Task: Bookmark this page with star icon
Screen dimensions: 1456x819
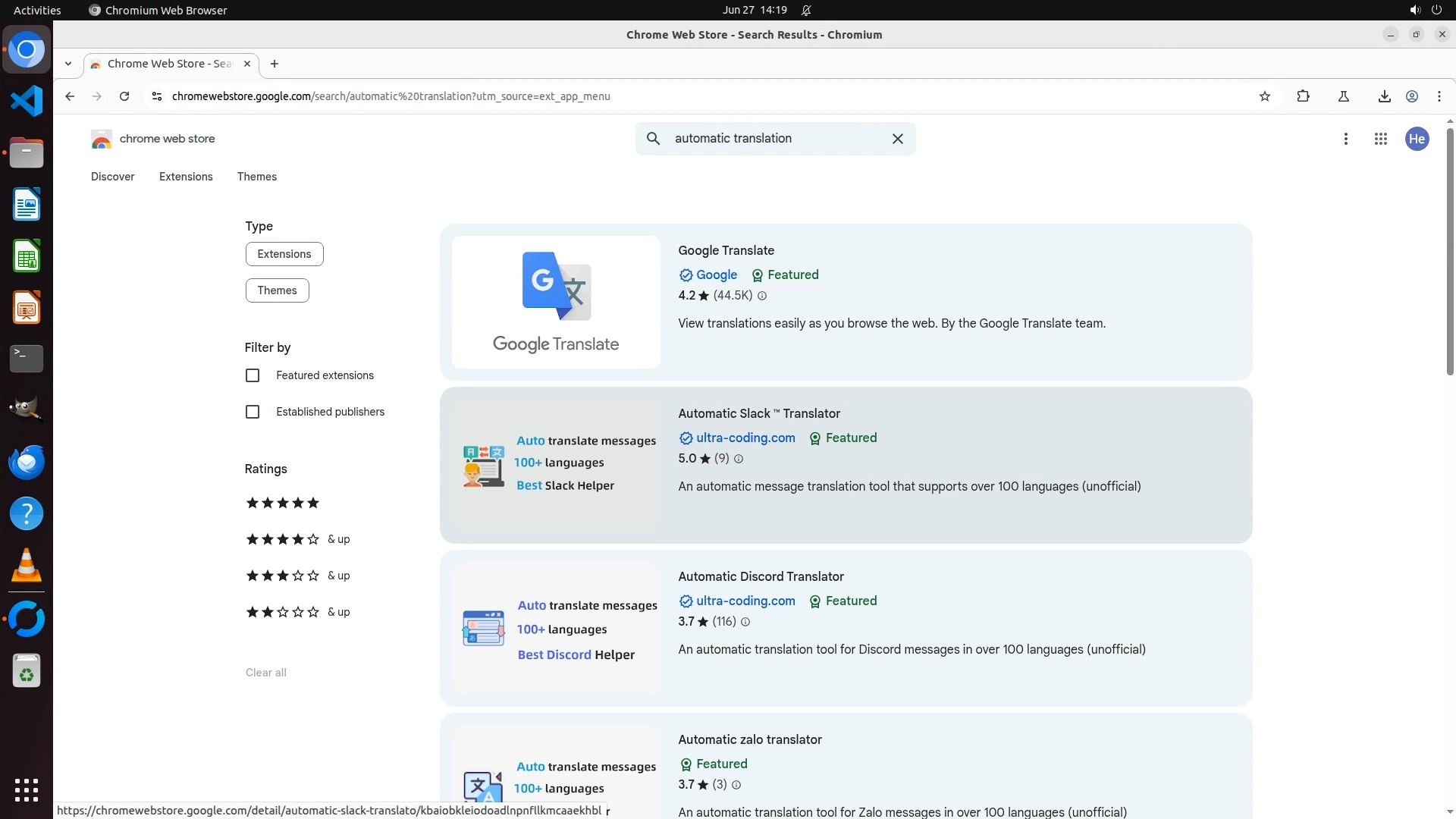Action: (x=1264, y=96)
